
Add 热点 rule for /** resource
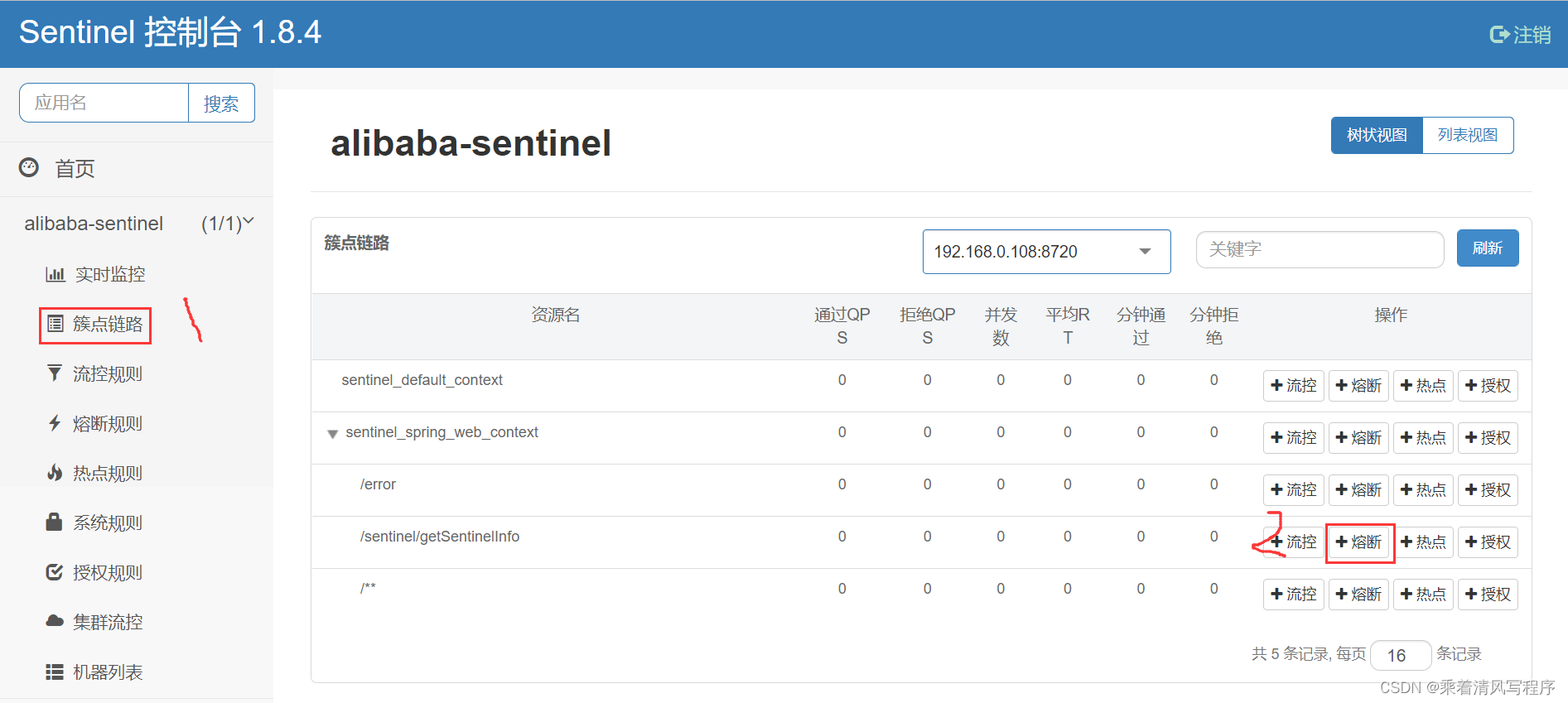1423,595
